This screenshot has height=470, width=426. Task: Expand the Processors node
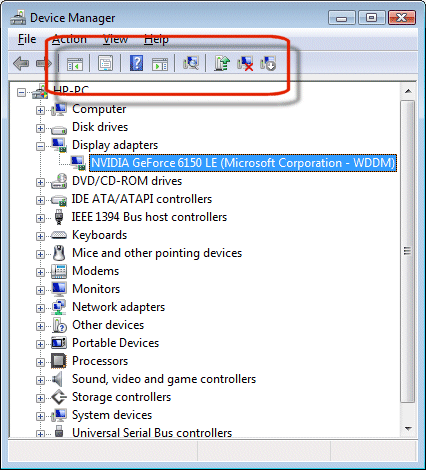(40, 362)
